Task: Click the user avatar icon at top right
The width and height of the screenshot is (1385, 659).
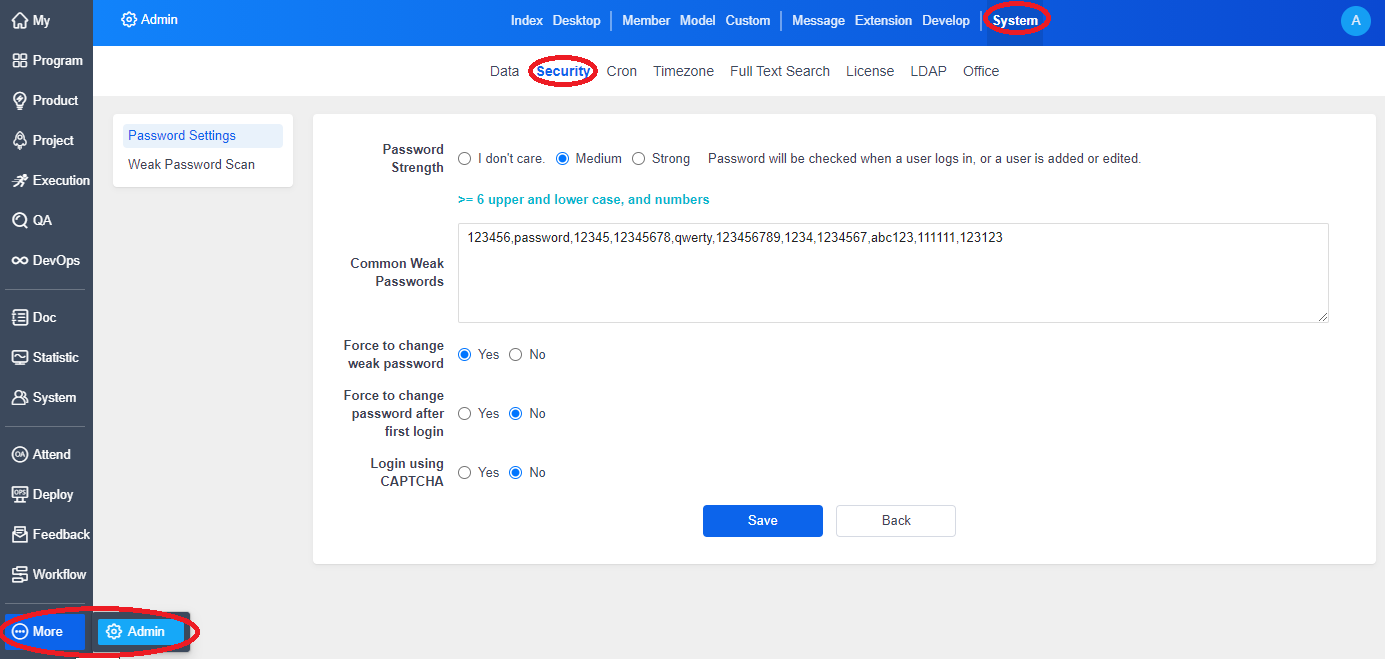Action: [1355, 20]
